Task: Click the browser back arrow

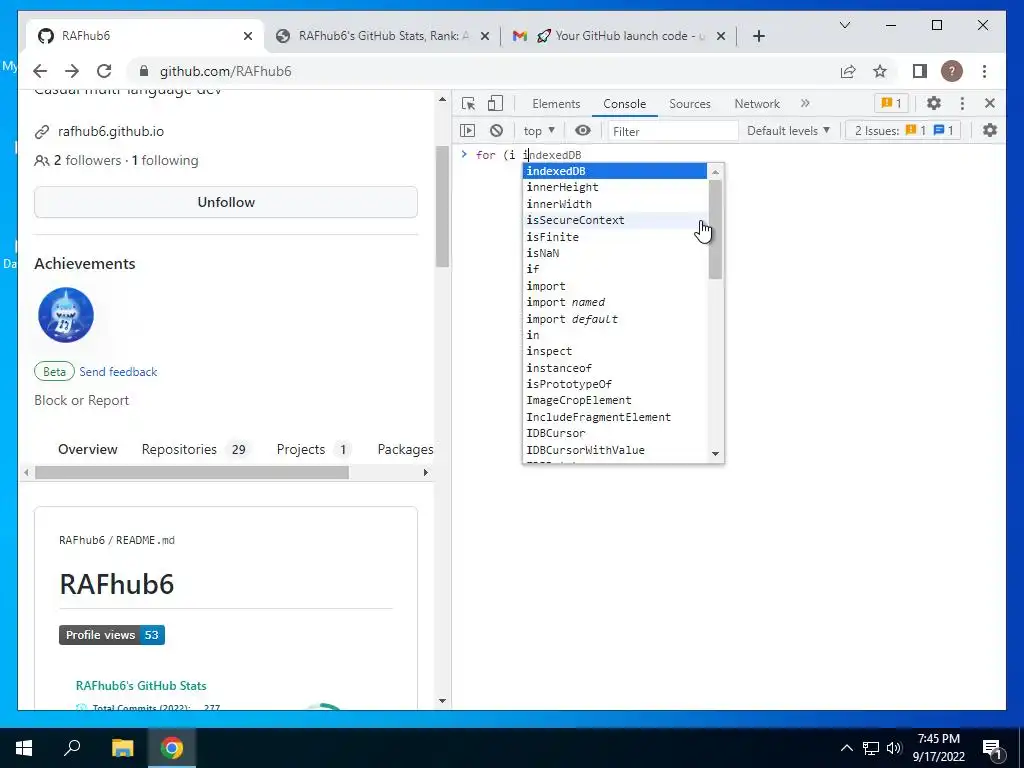Action: (x=40, y=71)
